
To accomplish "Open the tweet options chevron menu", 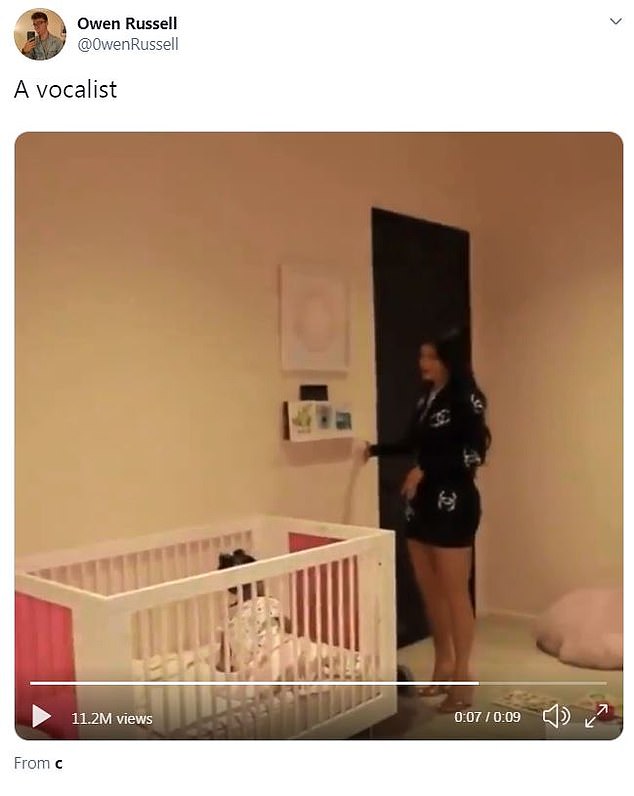I will pyautogui.click(x=616, y=21).
